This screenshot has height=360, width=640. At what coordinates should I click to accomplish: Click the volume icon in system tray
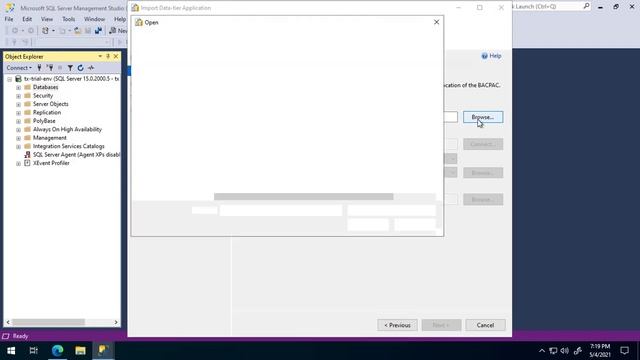(x=565, y=351)
